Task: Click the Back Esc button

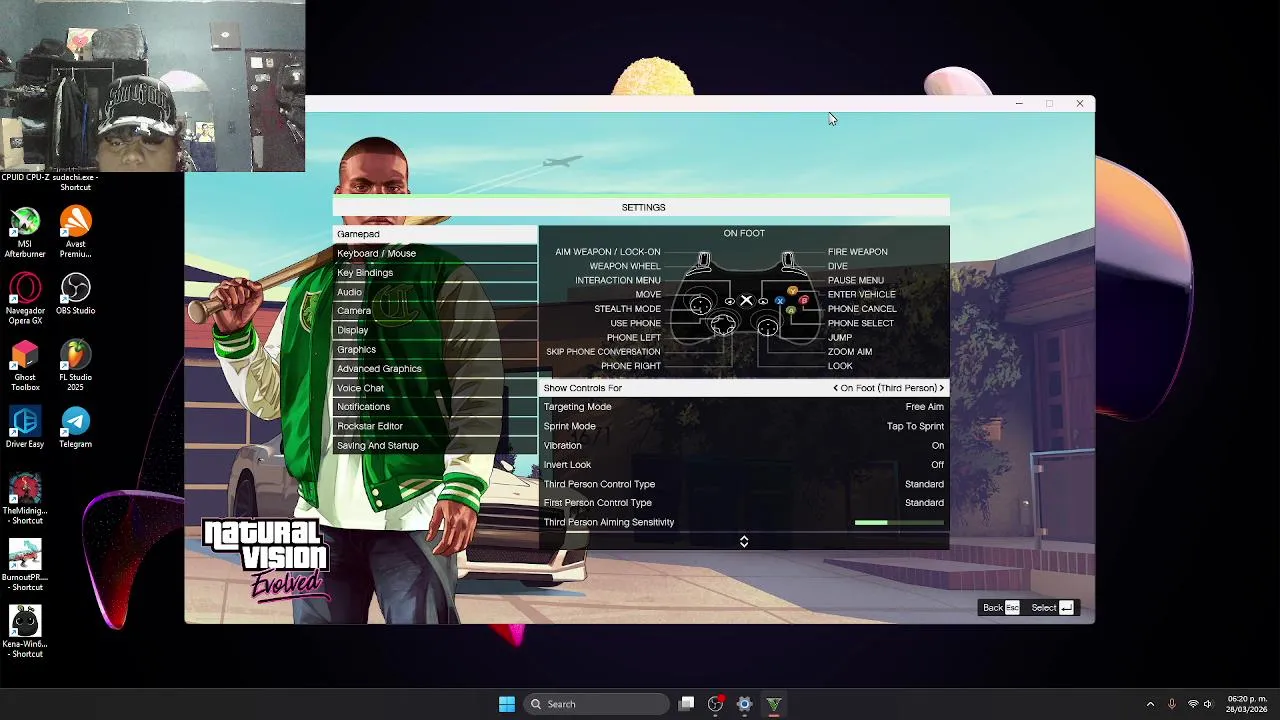Action: pyautogui.click(x=1001, y=608)
